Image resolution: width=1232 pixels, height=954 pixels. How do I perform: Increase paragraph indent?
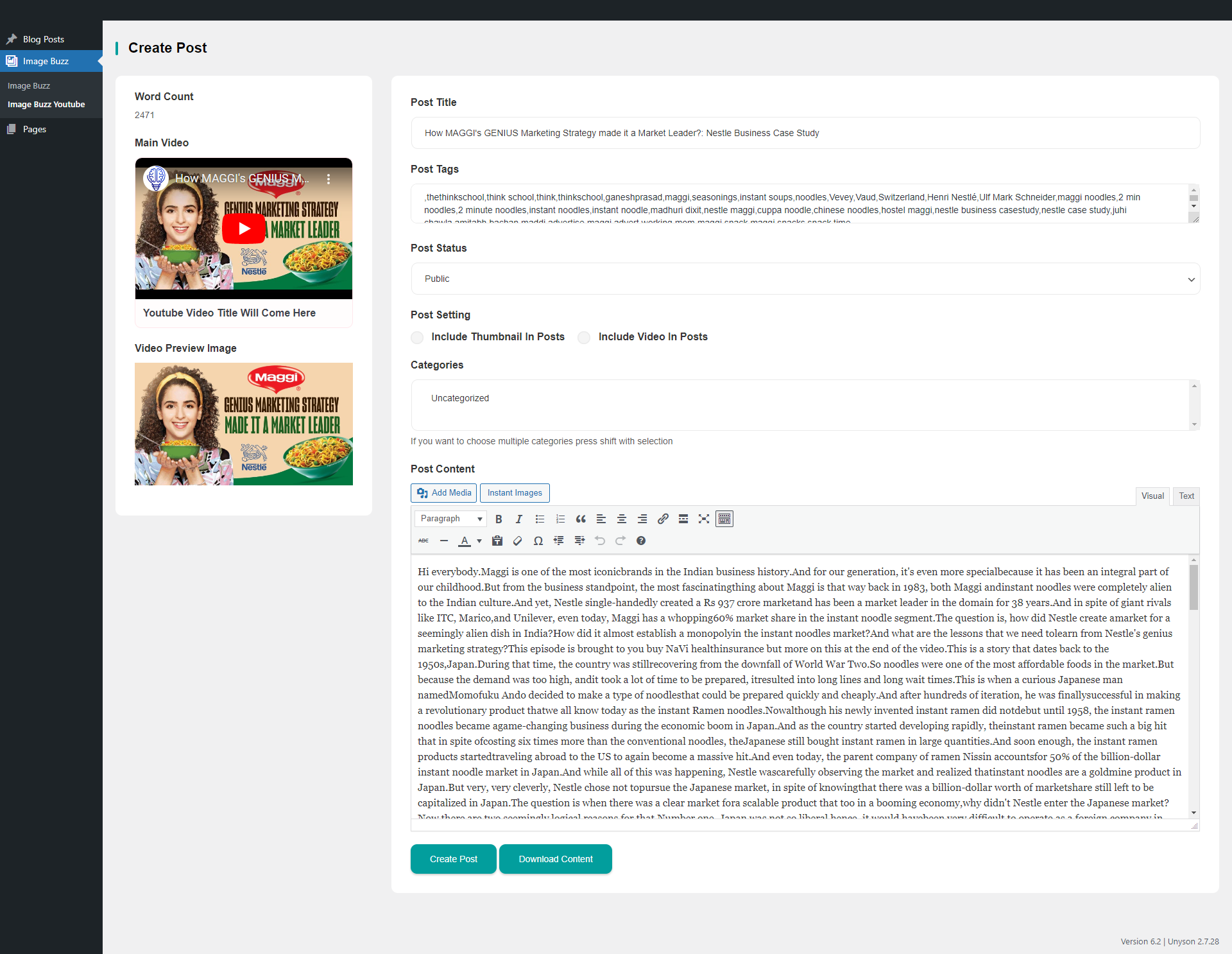579,541
